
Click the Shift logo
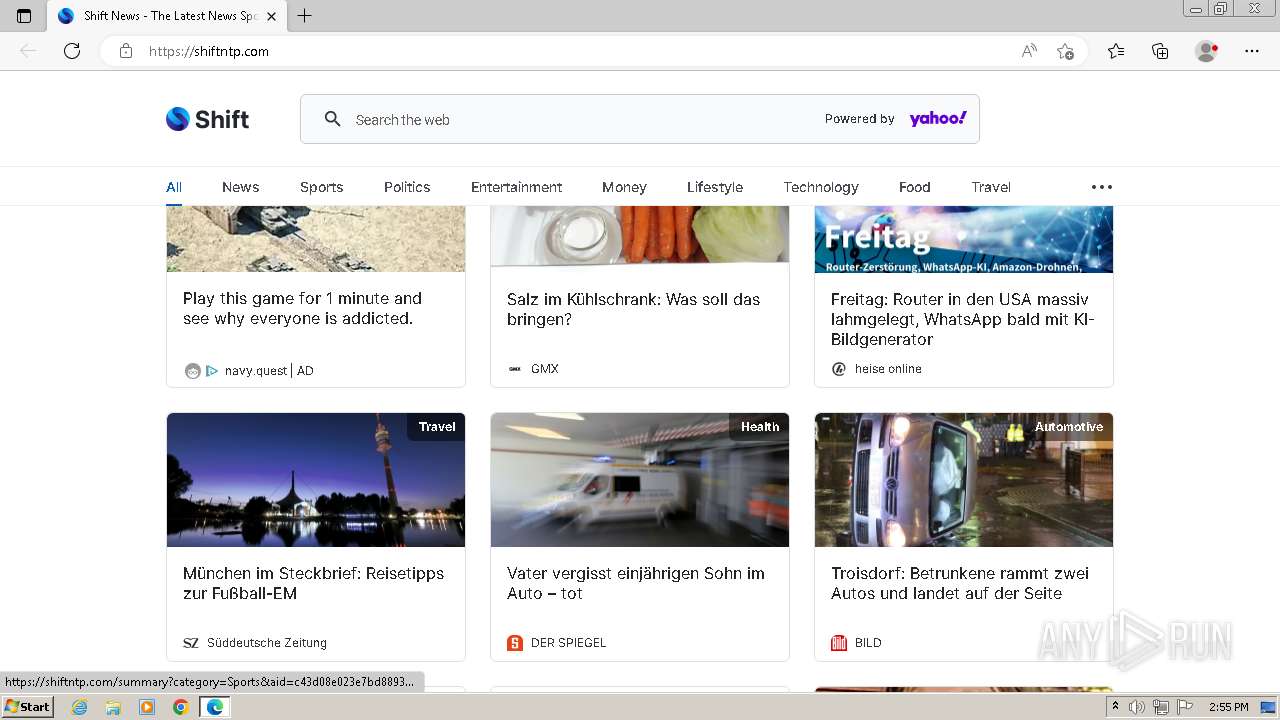tap(207, 119)
